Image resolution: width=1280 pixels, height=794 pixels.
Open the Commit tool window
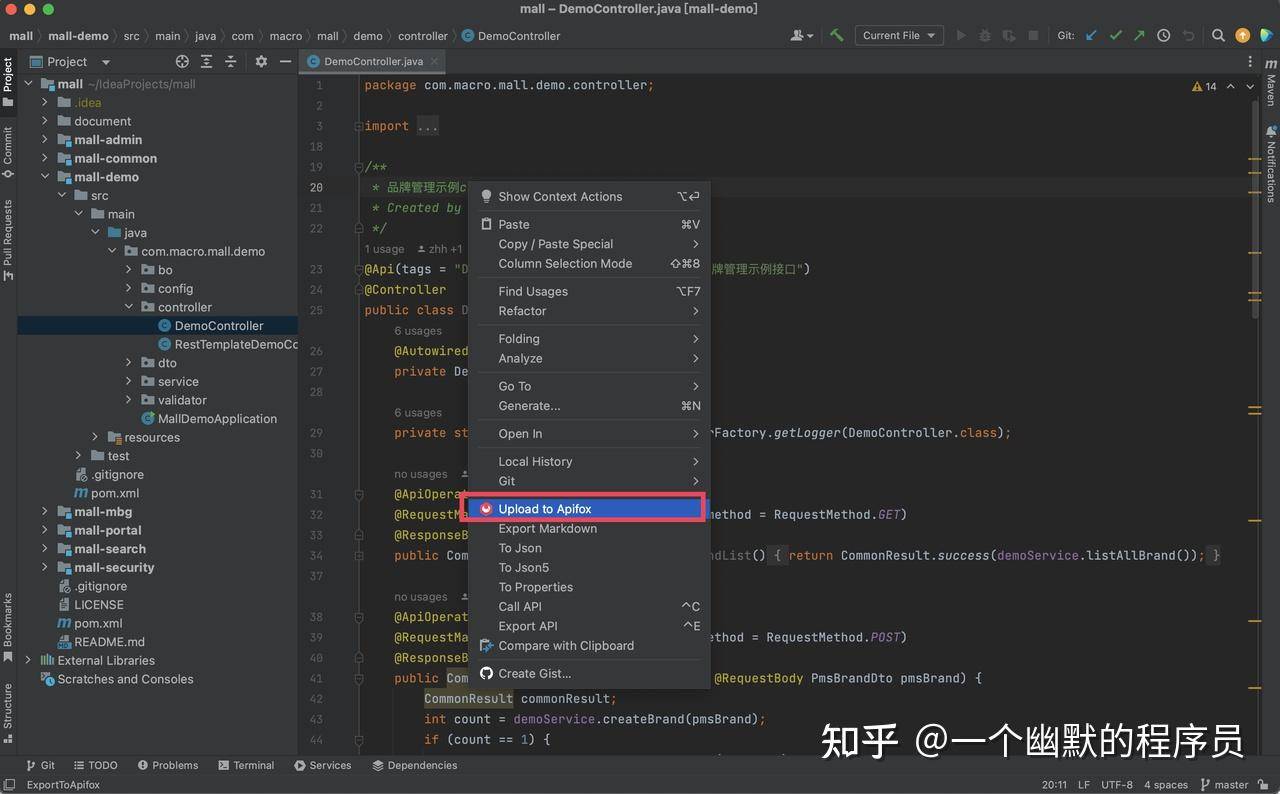click(8, 152)
